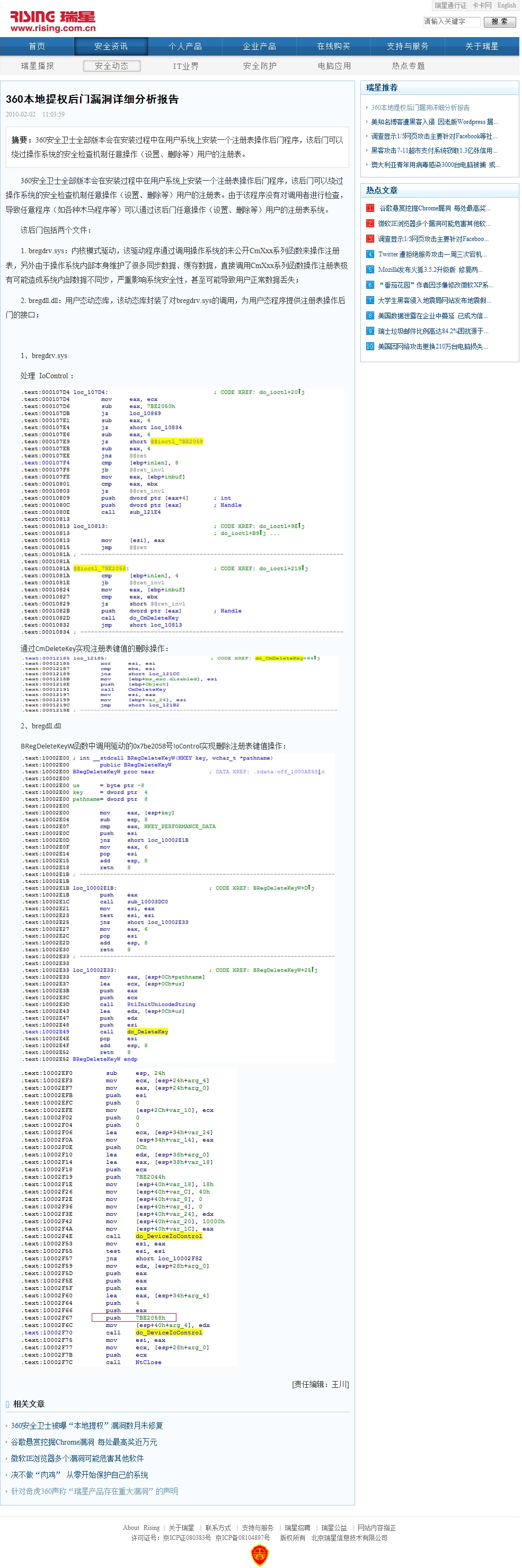The height and width of the screenshot is (1568, 522).
Task: Open the footer 支持与服务 link
Action: click(258, 1528)
